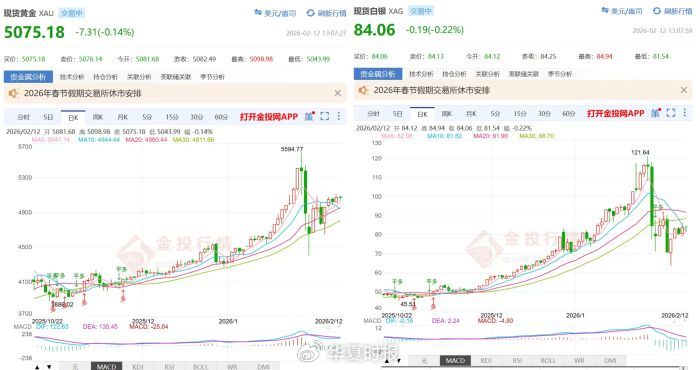The image size is (700, 370).
Task: Open the 季节分析 tab in the gold panel
Action: [212, 77]
